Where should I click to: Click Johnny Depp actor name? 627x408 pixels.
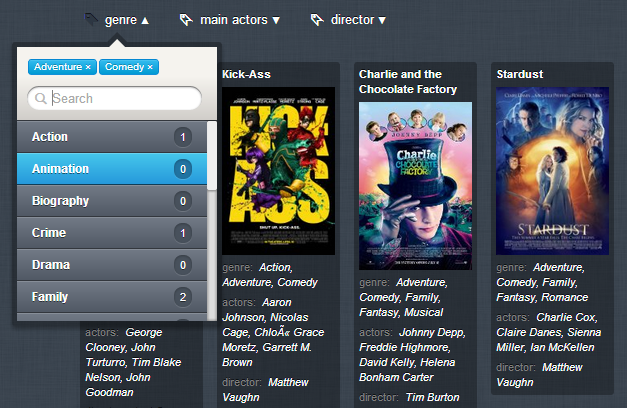431,332
